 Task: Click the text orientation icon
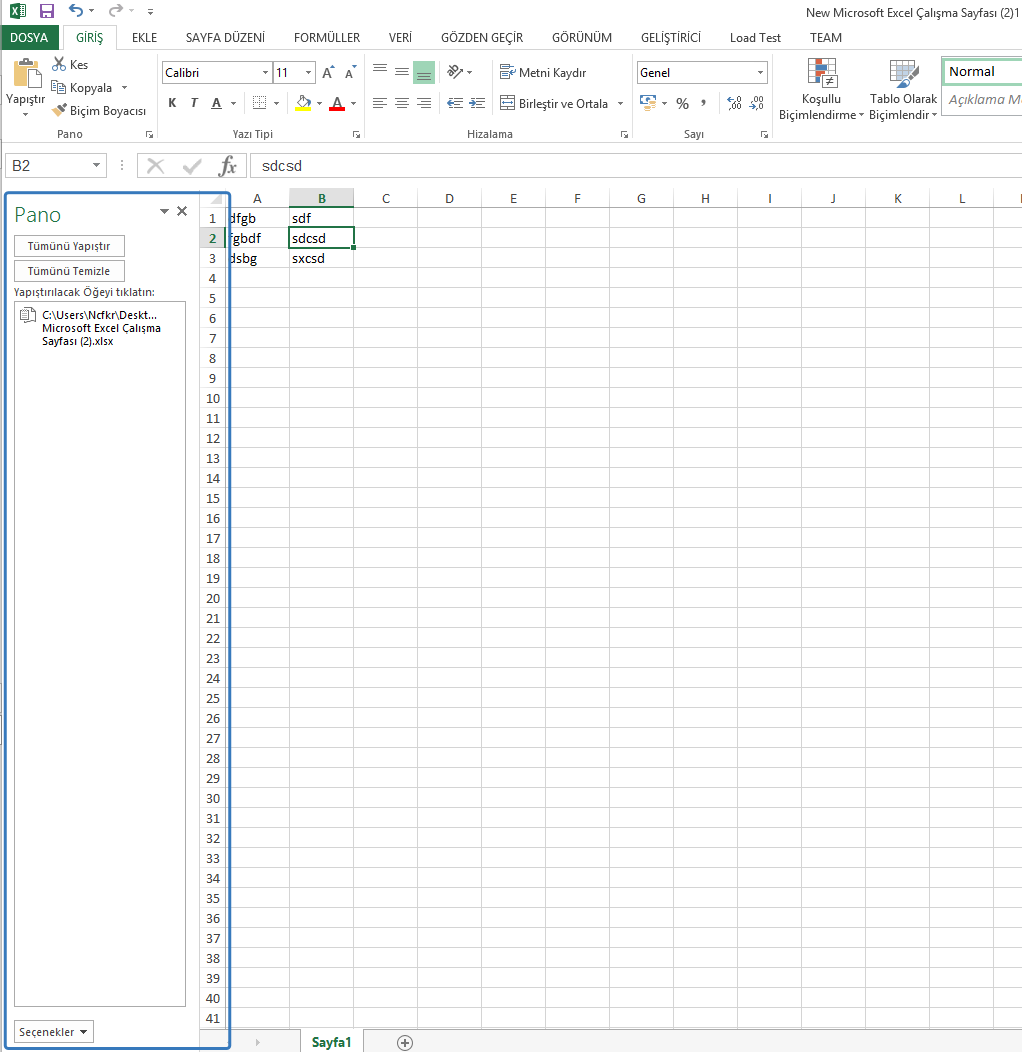point(455,72)
